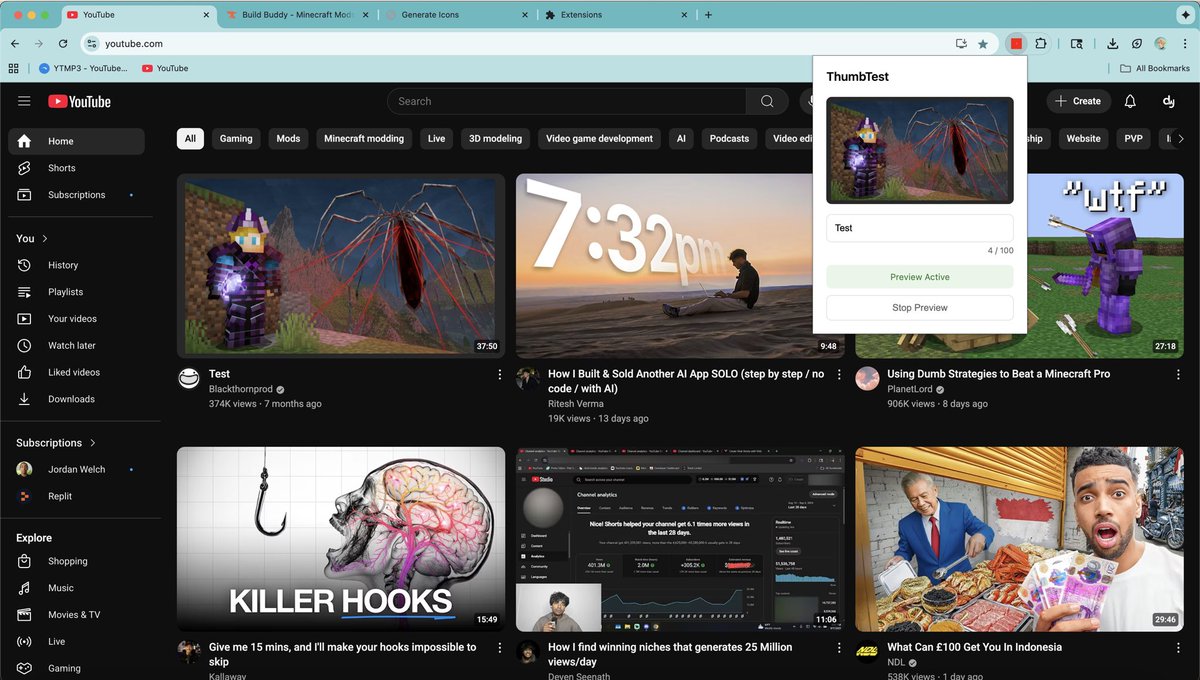Expand the You section chevron
Screen dimensions: 1200x680
click(45, 239)
